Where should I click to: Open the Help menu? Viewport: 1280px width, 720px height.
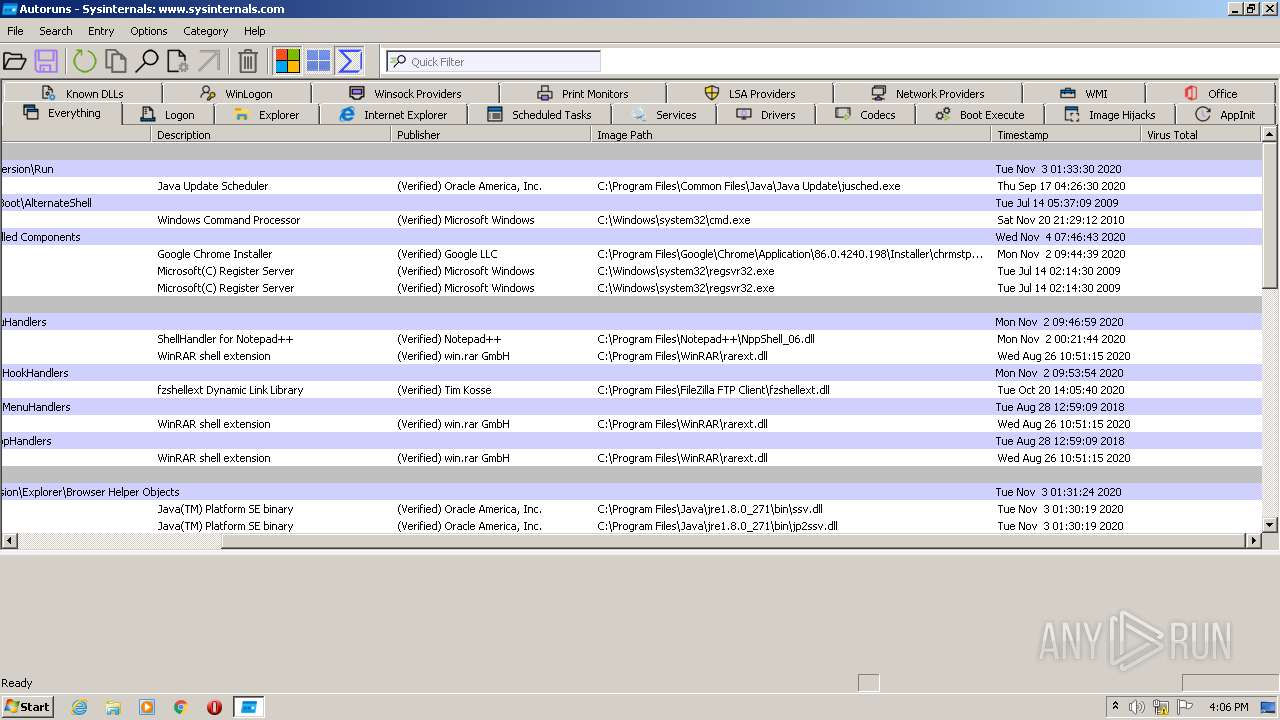coord(255,31)
